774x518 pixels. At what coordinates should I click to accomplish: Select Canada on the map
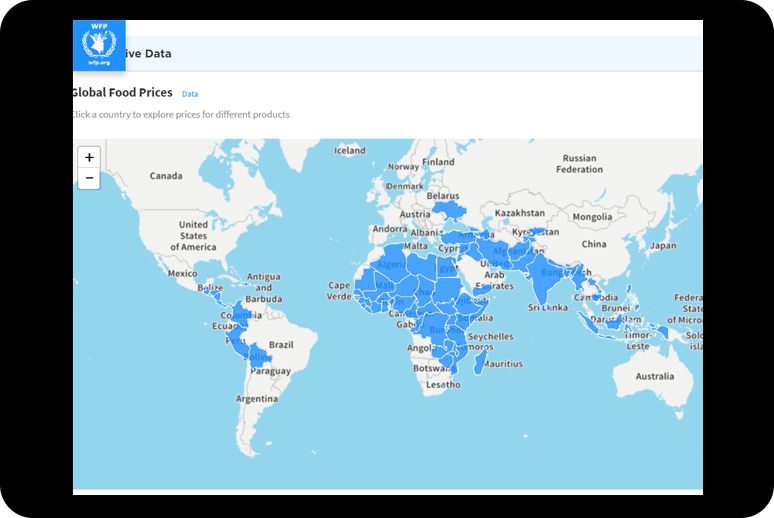click(166, 176)
